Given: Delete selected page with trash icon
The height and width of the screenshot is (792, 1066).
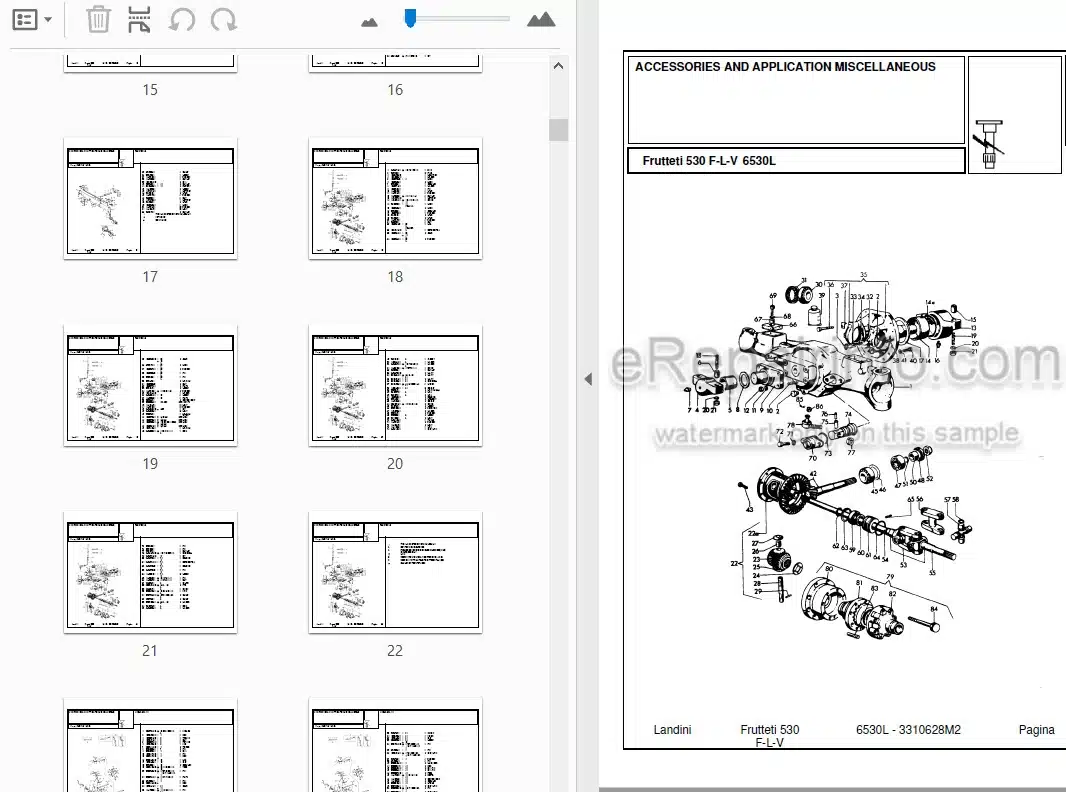Looking at the screenshot, I should [x=98, y=19].
